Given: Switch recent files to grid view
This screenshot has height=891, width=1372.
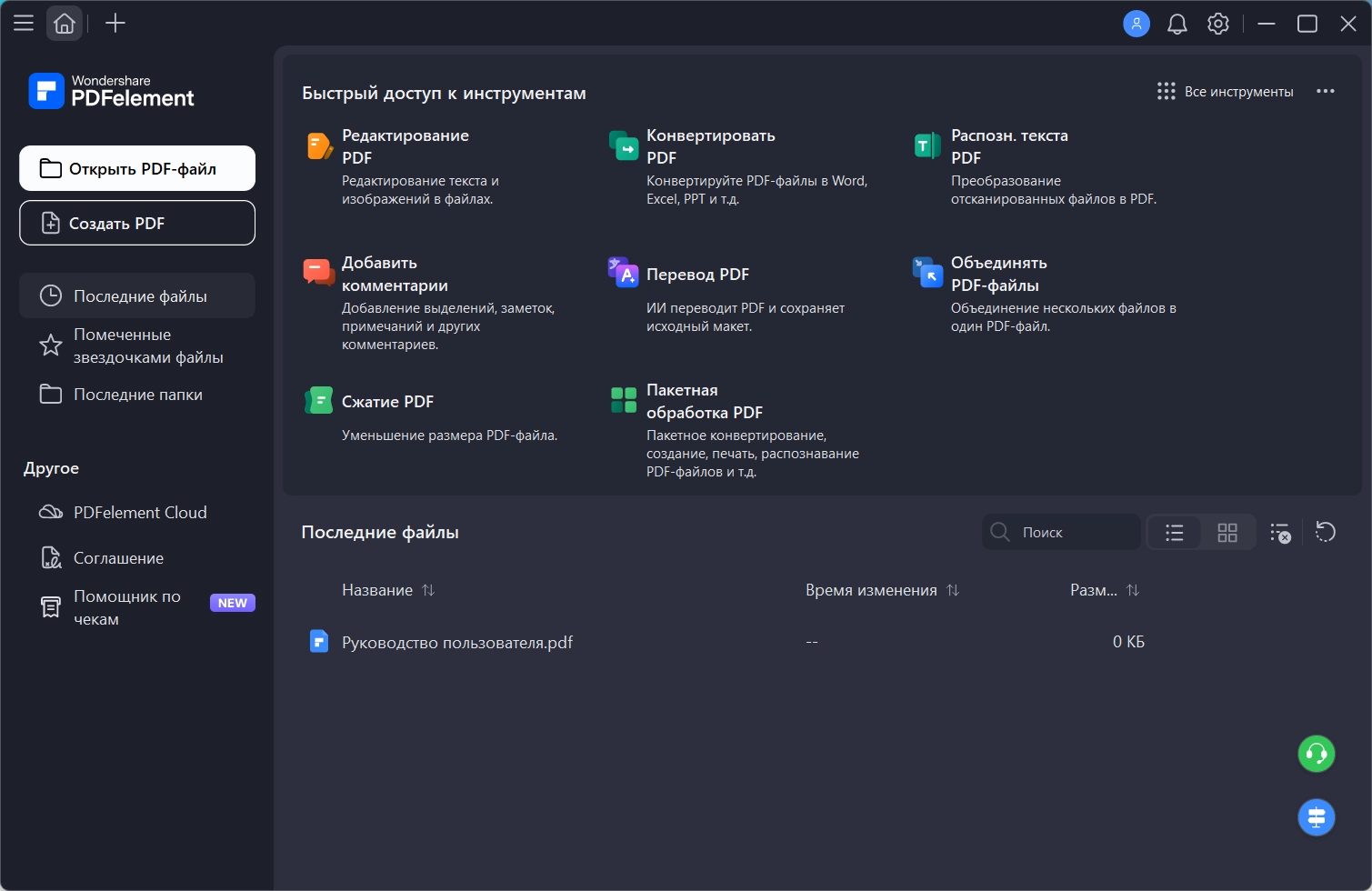Looking at the screenshot, I should coord(1227,533).
